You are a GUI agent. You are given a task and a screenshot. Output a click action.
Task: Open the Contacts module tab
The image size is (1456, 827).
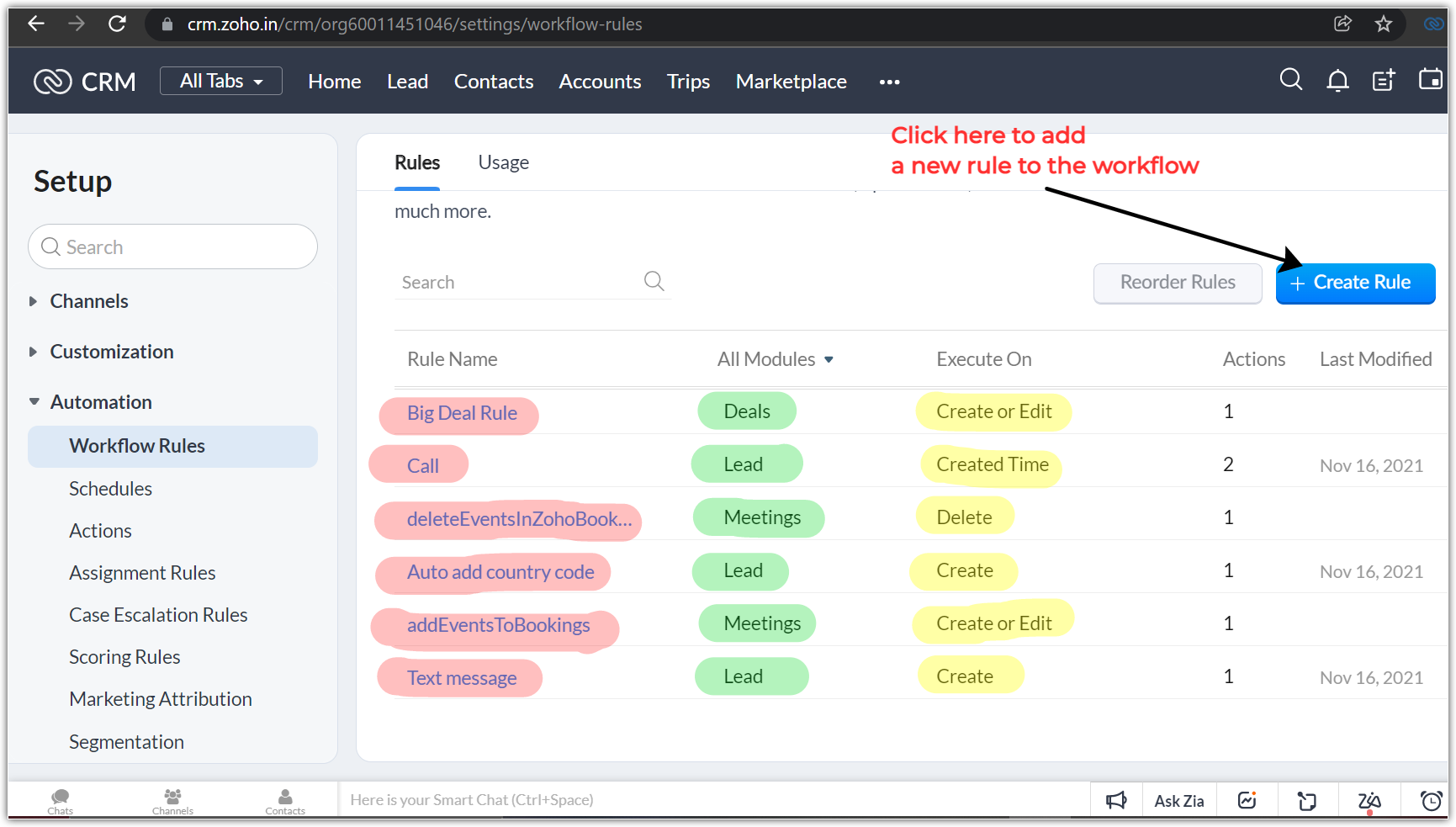pyautogui.click(x=494, y=82)
